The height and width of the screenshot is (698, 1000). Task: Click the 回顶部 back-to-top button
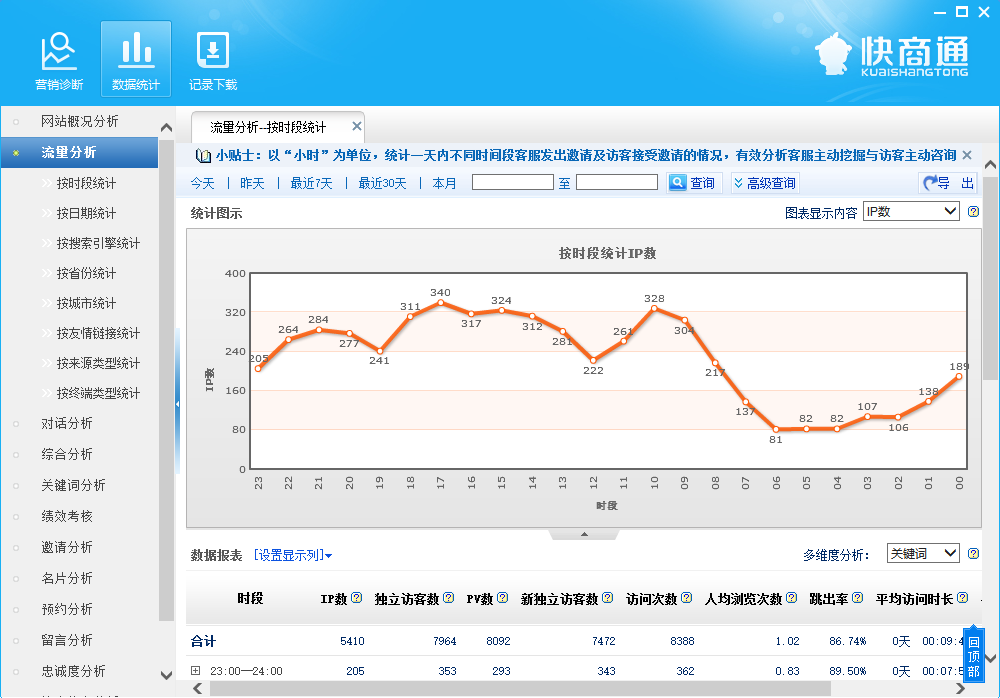tap(973, 655)
